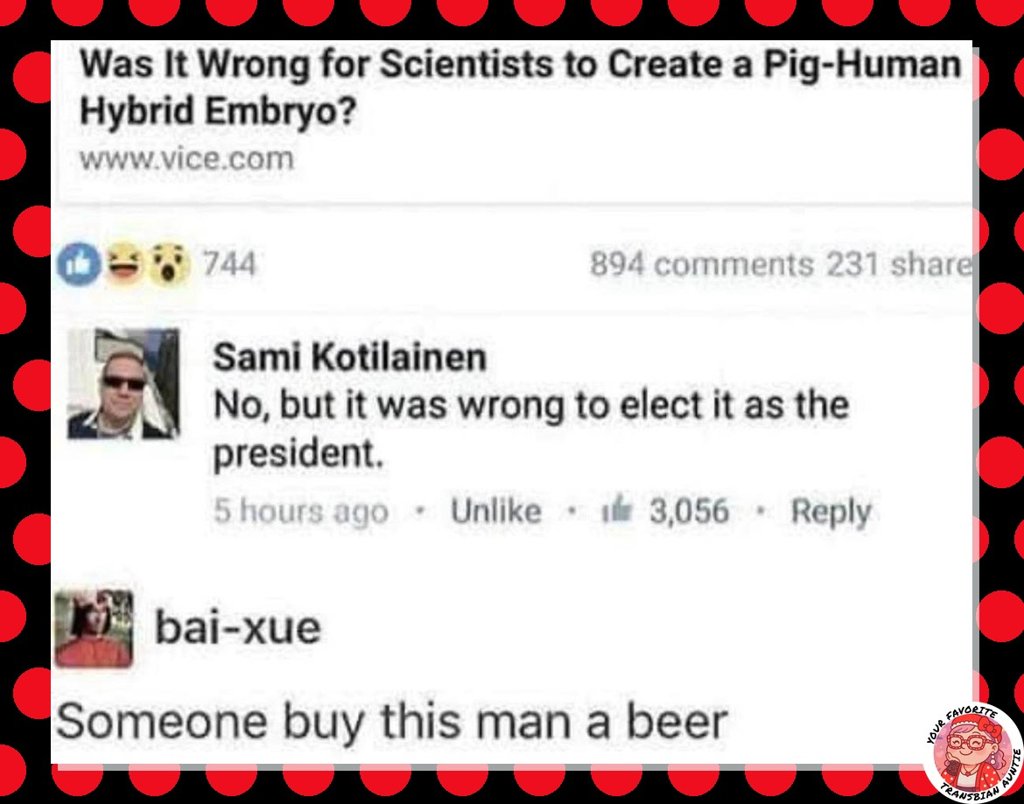The width and height of the screenshot is (1024, 804).
Task: Click Reply on Sami's comment
Action: [x=831, y=512]
